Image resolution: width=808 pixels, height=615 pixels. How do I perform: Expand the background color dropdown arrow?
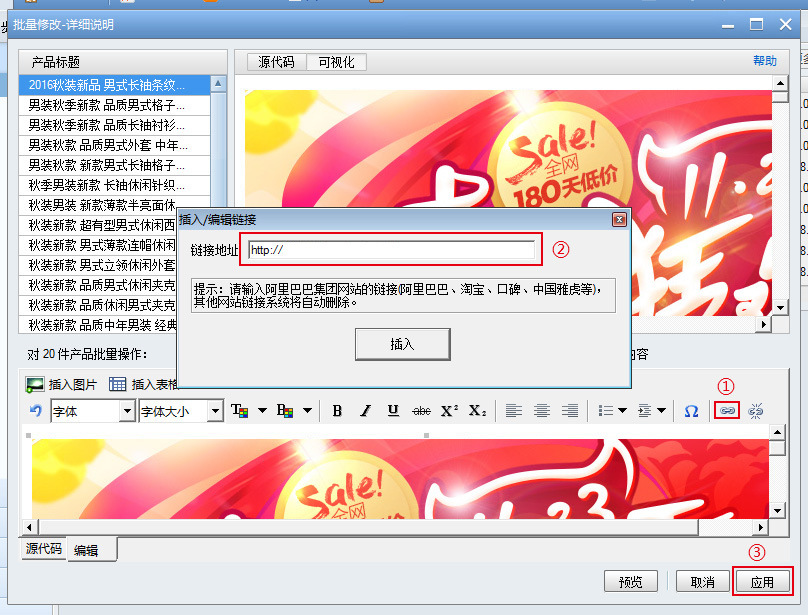point(308,411)
